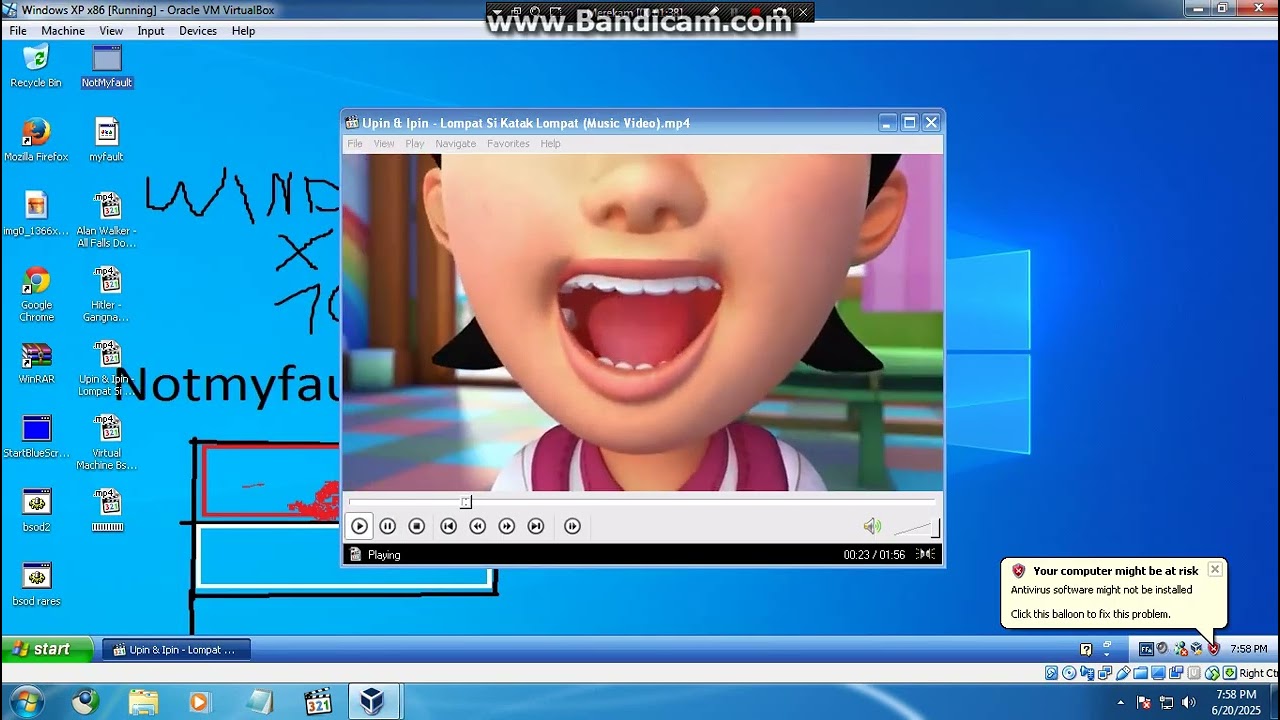
Task: Click the video area of media player
Action: (642, 322)
